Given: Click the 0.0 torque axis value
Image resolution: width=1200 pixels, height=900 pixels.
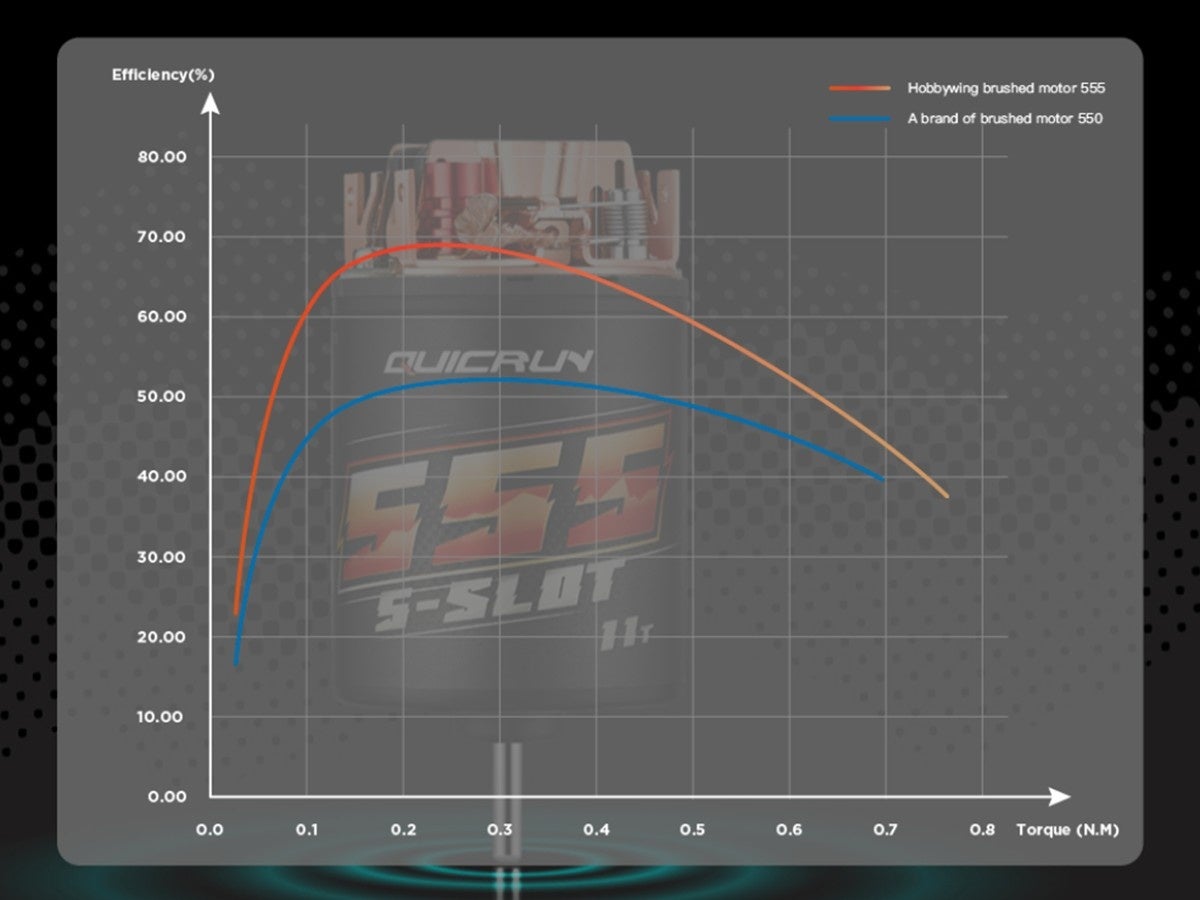Looking at the screenshot, I should point(209,830).
